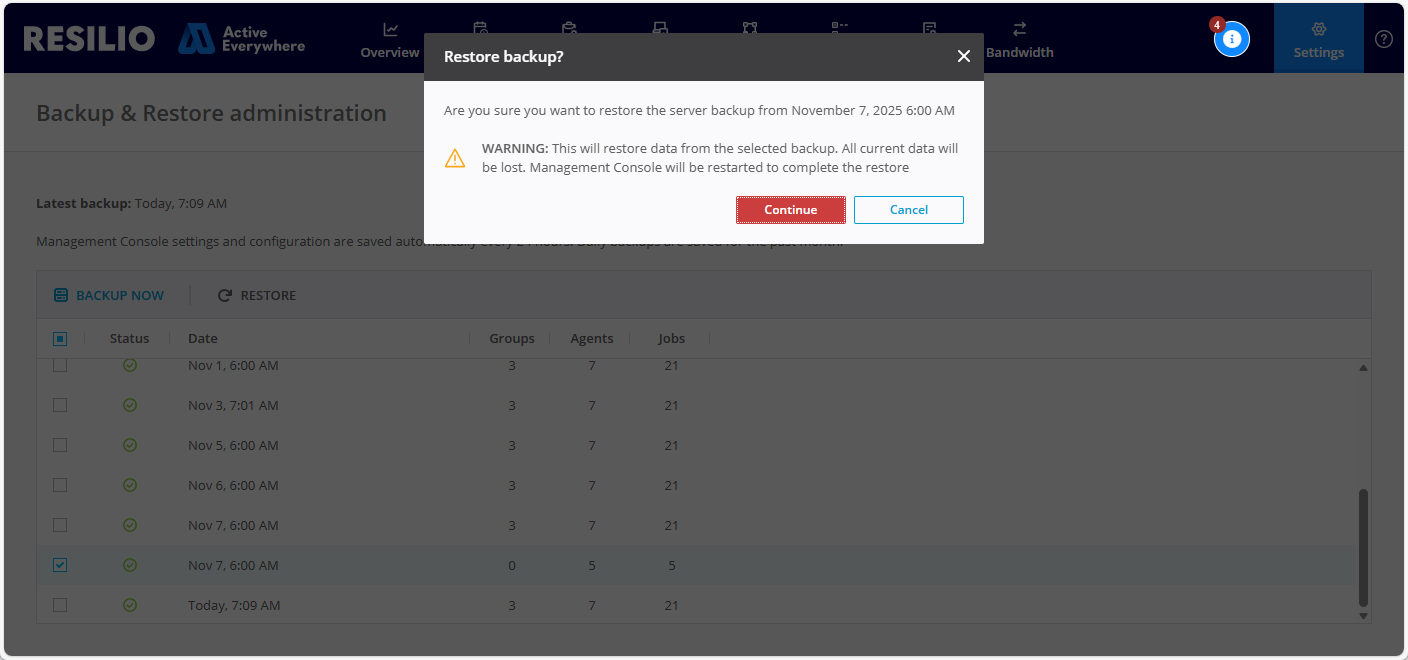Click the green status check for Today's backup
Screen dimensions: 1408x660
pyautogui.click(x=130, y=605)
